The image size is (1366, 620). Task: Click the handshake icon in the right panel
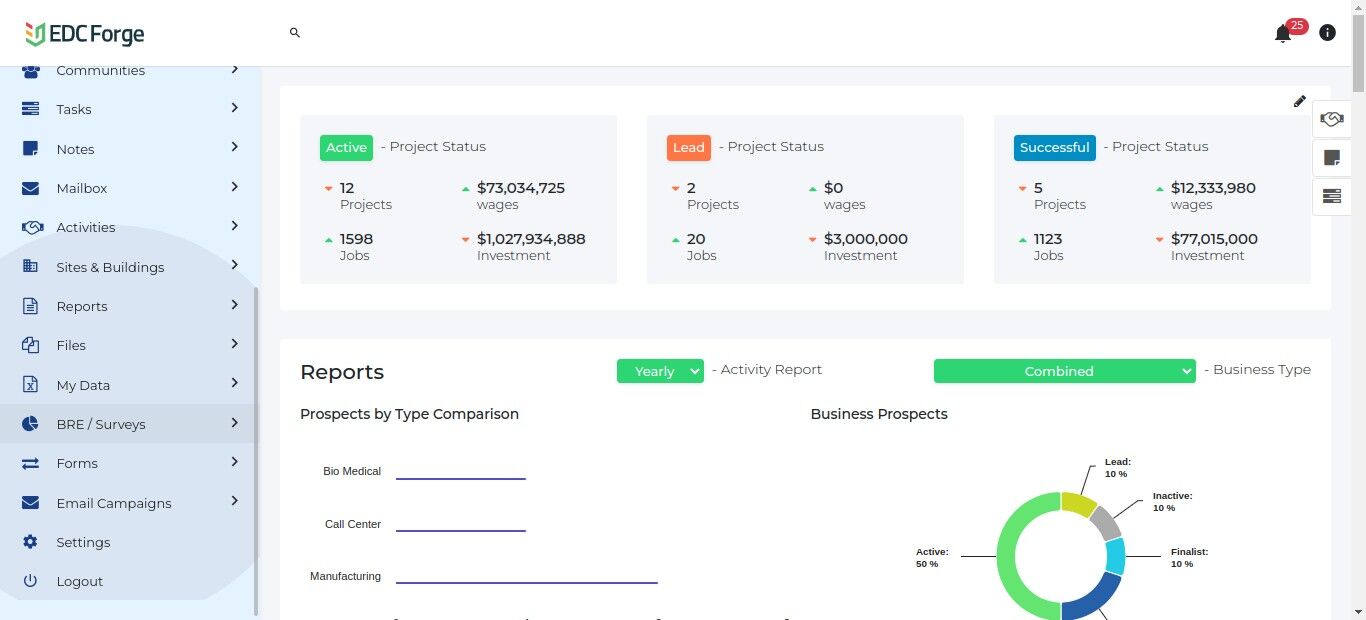click(x=1331, y=119)
